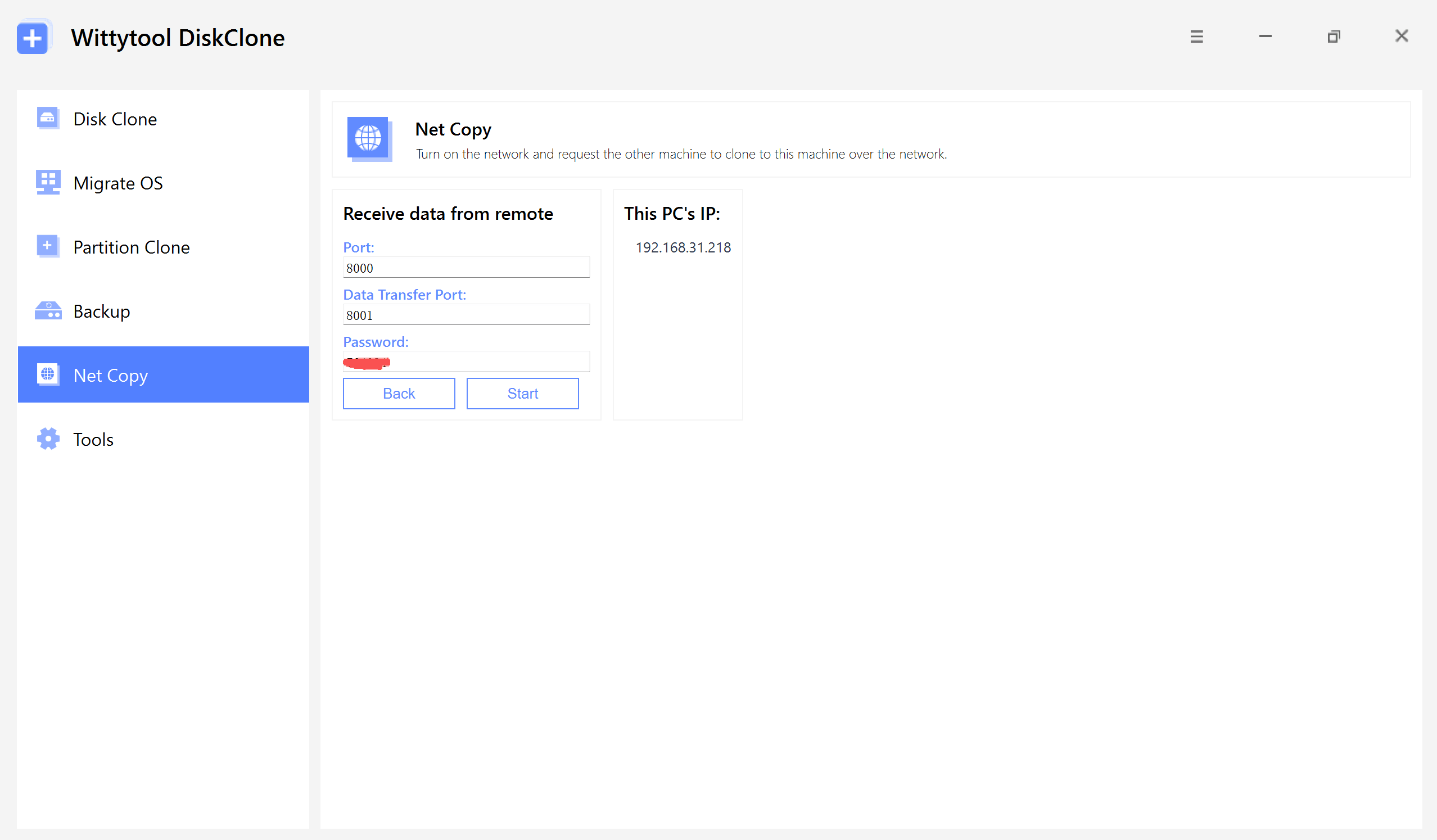Screen dimensions: 1437x840
Task: Click the Start button
Action: pos(522,394)
